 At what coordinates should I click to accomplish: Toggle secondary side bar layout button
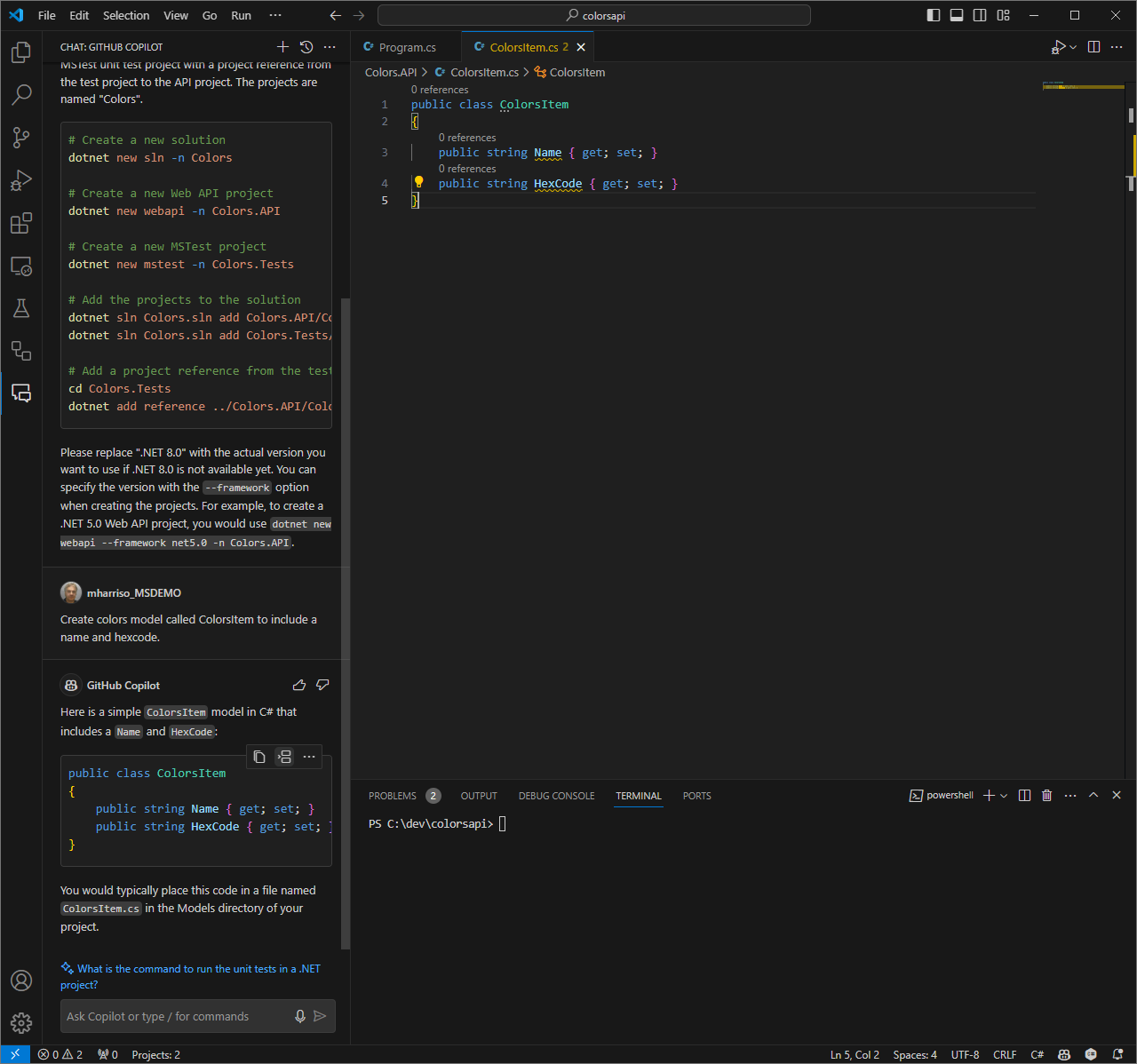pos(980,15)
